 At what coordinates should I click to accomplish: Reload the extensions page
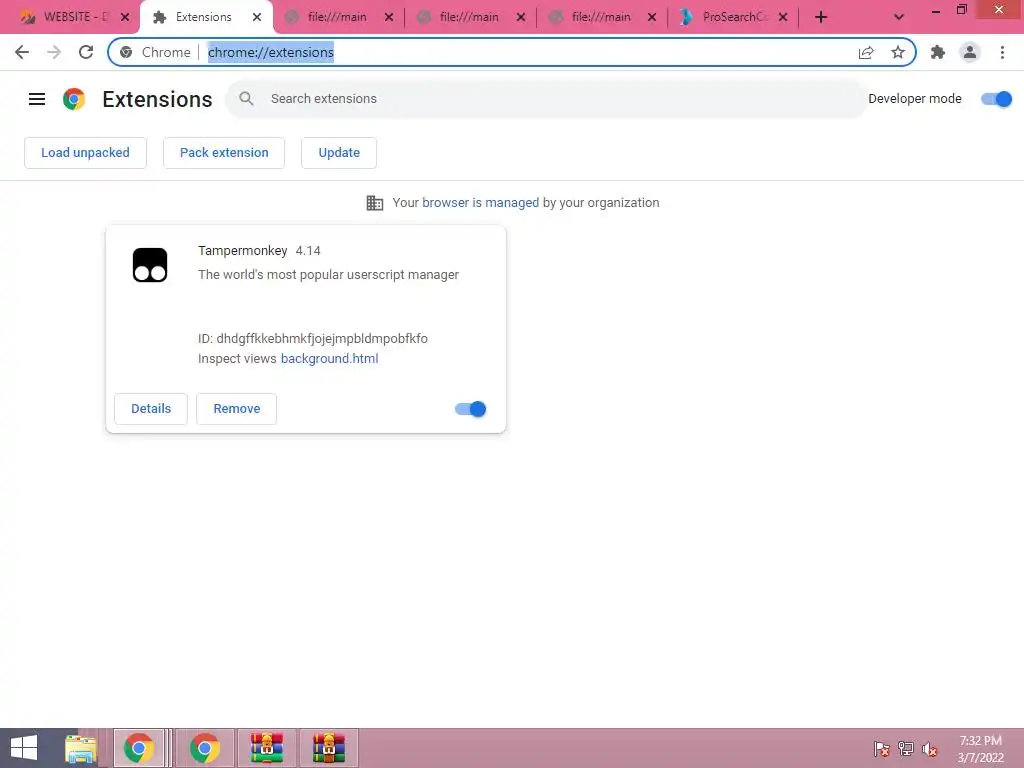[x=86, y=52]
